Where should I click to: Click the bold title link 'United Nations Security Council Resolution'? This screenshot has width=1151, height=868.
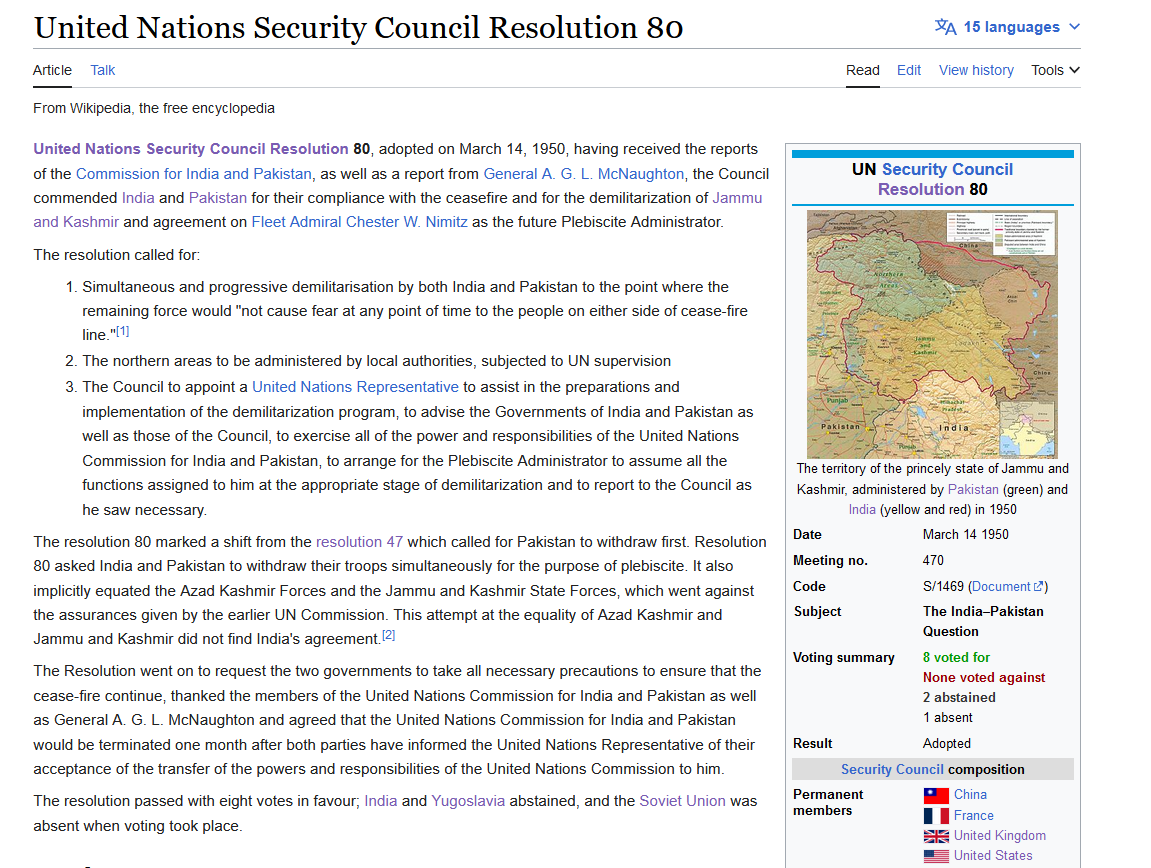pyautogui.click(x=191, y=149)
